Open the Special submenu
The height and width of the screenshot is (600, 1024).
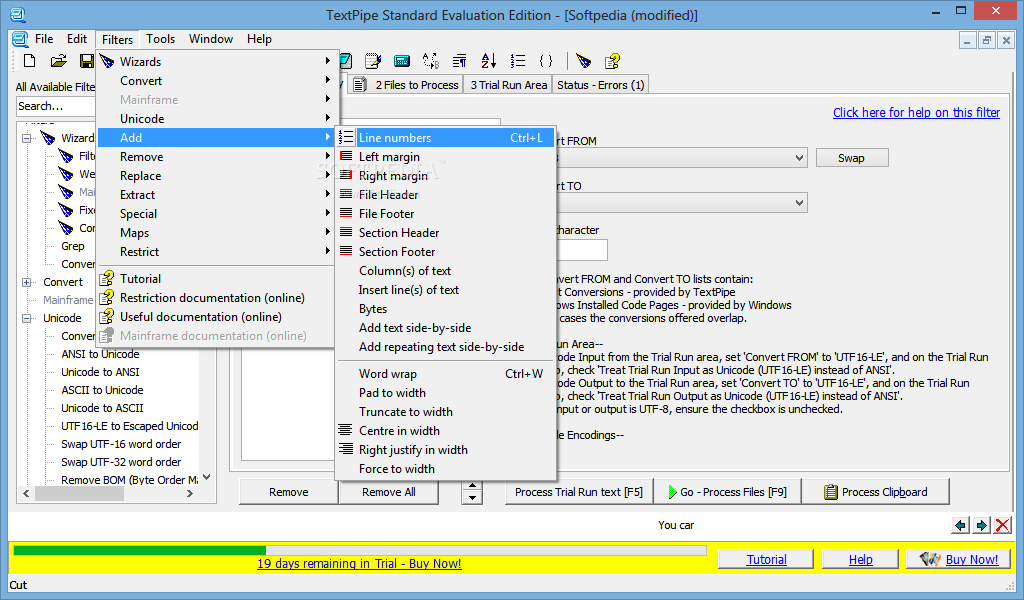[x=217, y=213]
